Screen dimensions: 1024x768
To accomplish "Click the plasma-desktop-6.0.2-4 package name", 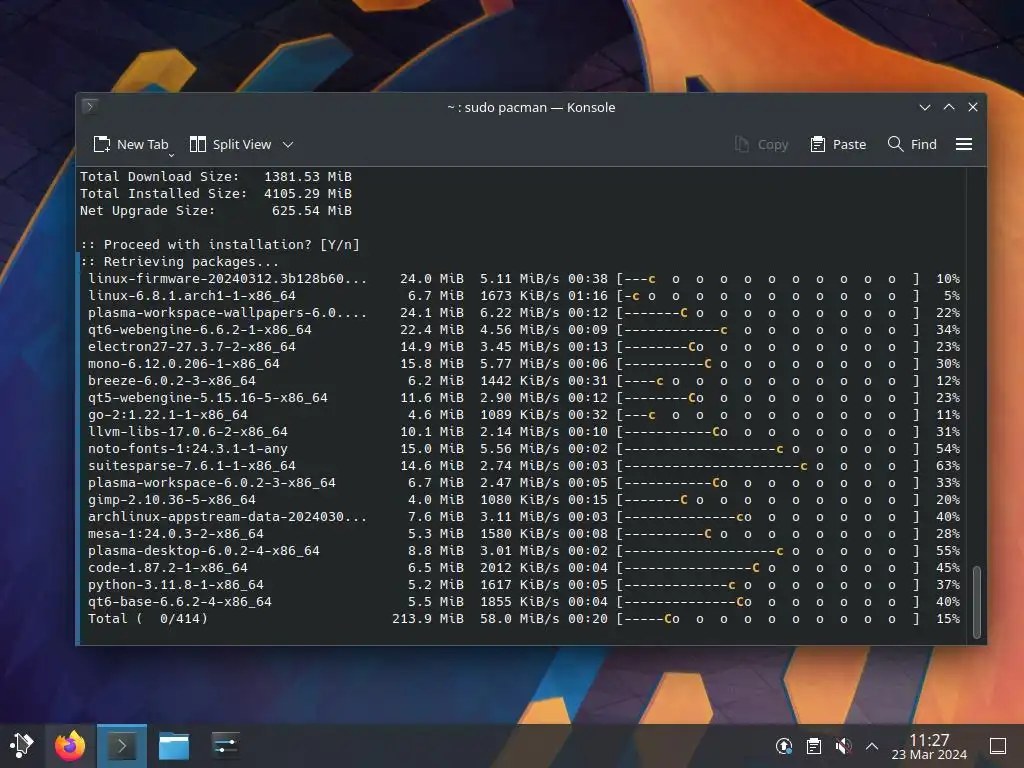I will [204, 551].
